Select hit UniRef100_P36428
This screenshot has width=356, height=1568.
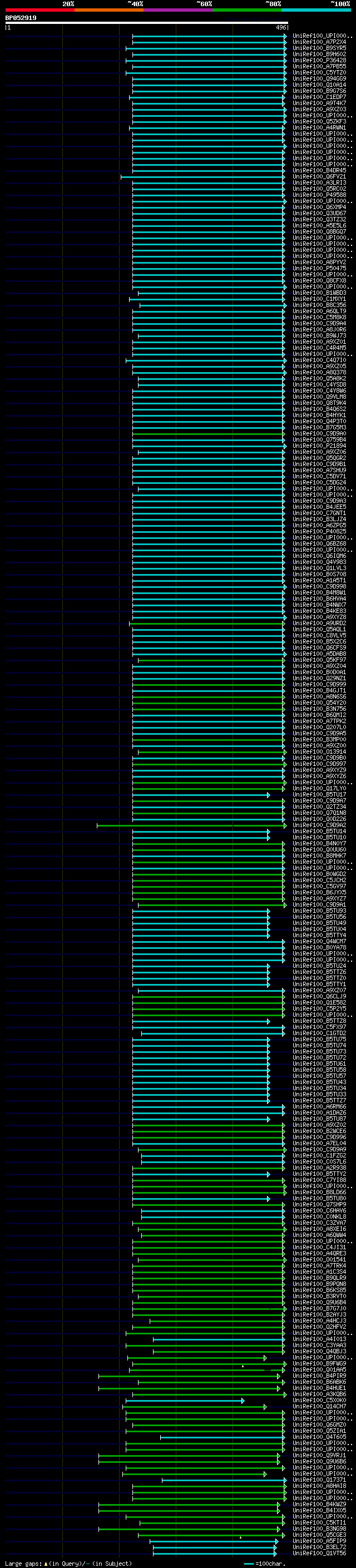pos(319,60)
